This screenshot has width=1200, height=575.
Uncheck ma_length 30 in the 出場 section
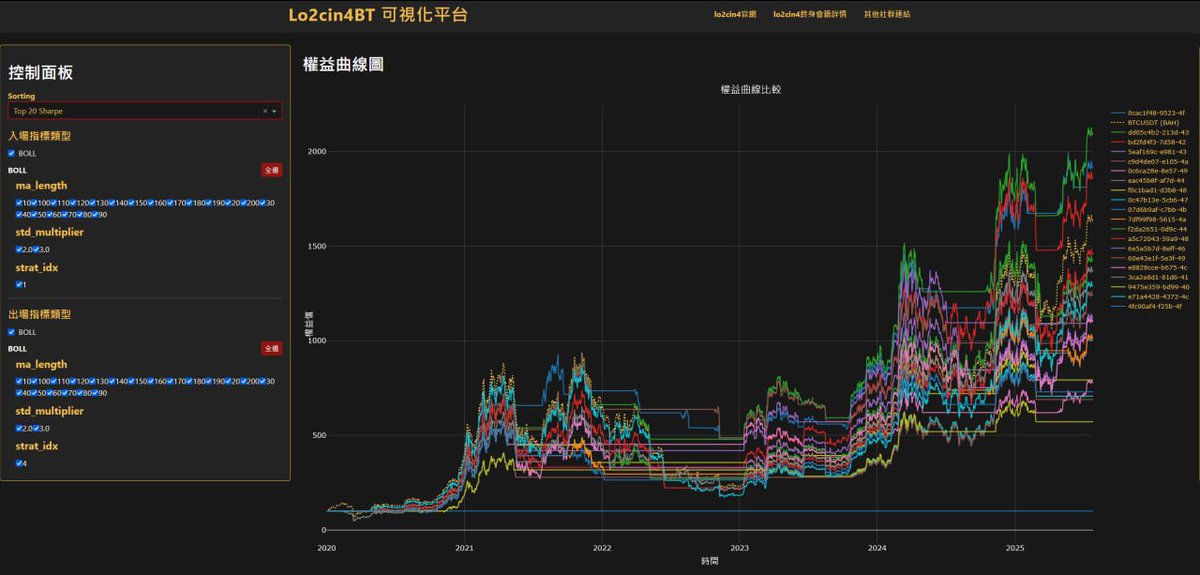(262, 381)
